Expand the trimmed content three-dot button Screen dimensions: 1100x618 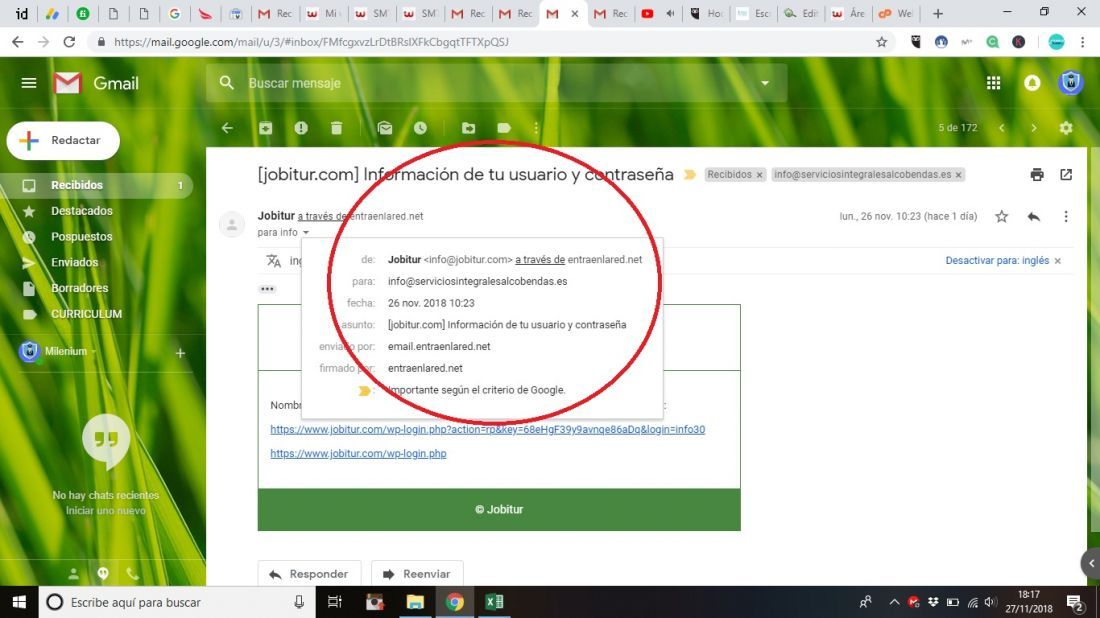click(267, 289)
